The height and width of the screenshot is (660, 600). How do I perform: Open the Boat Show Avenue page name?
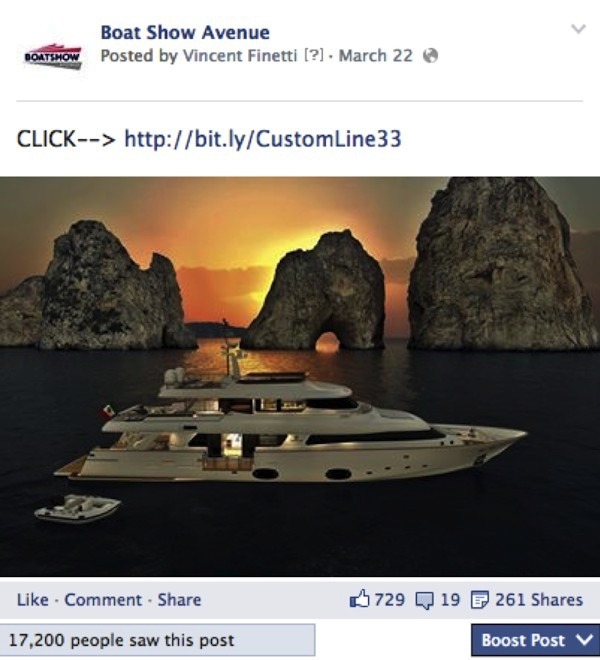pos(185,32)
